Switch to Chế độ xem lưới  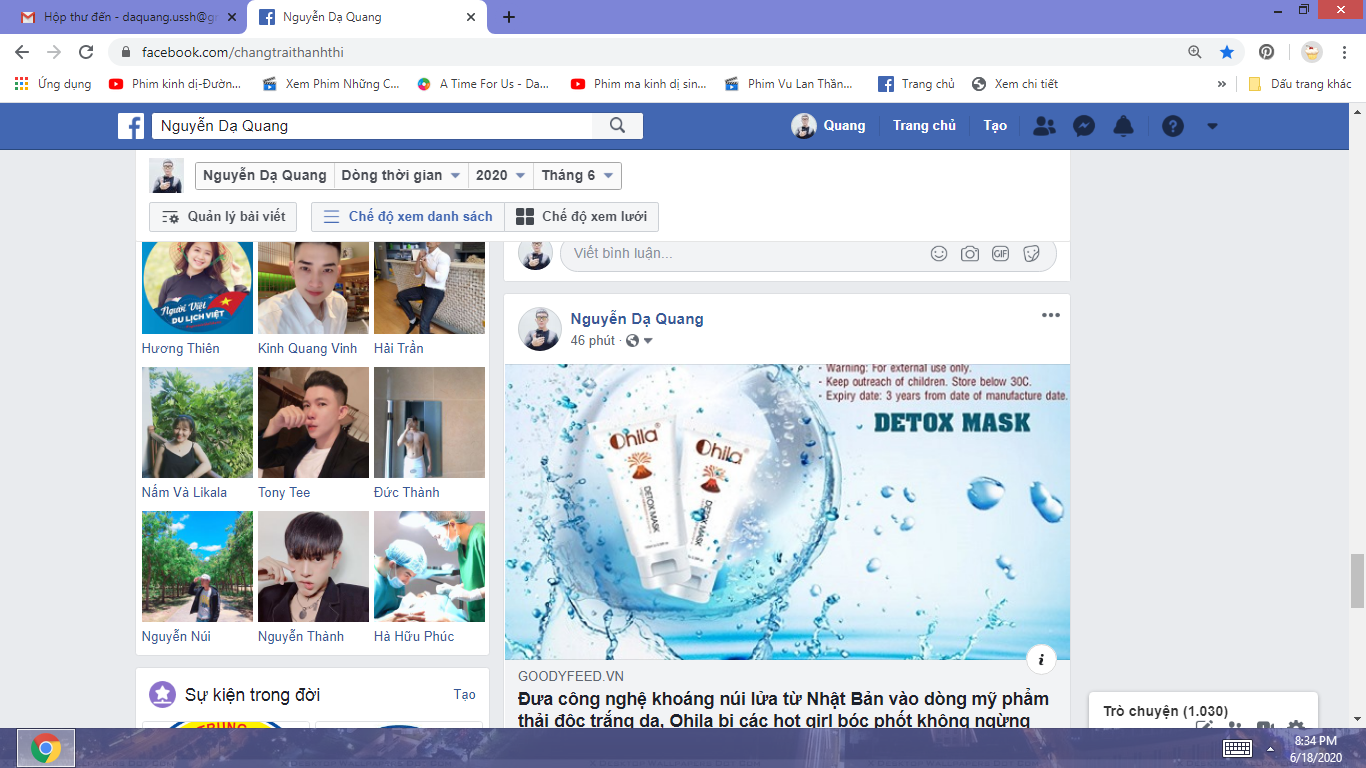click(x=582, y=217)
